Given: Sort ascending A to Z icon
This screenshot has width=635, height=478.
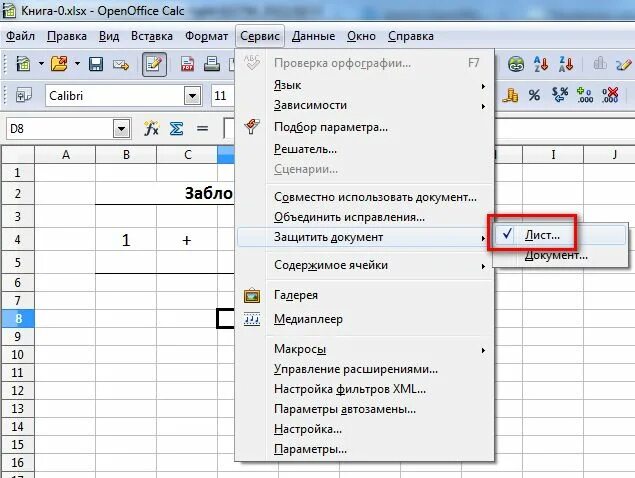Looking at the screenshot, I should (541, 64).
